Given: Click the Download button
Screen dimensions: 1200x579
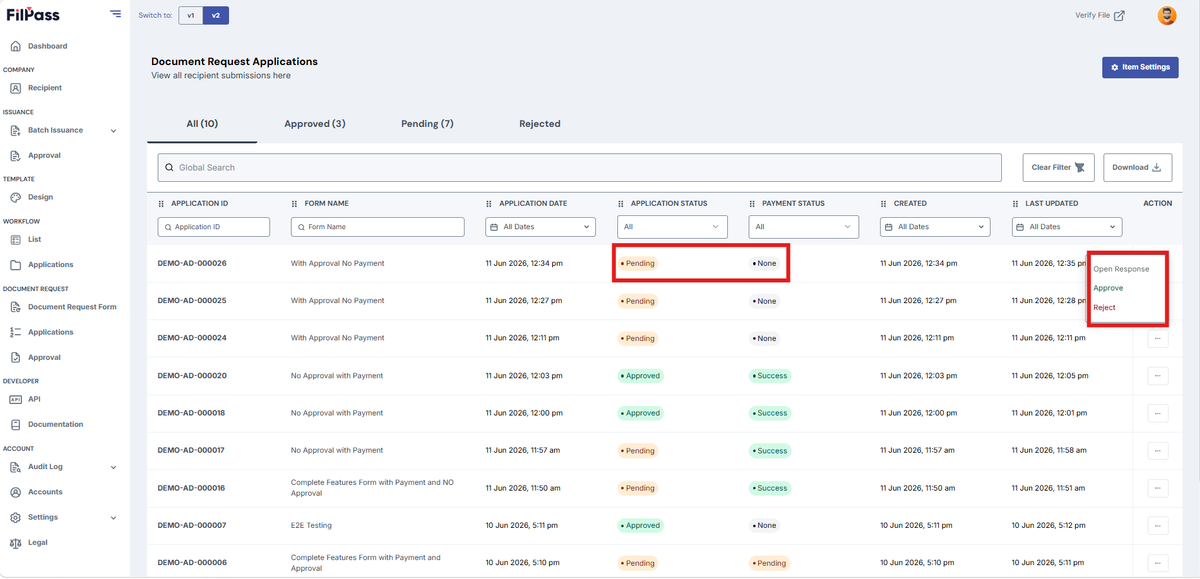Looking at the screenshot, I should click(1137, 168).
